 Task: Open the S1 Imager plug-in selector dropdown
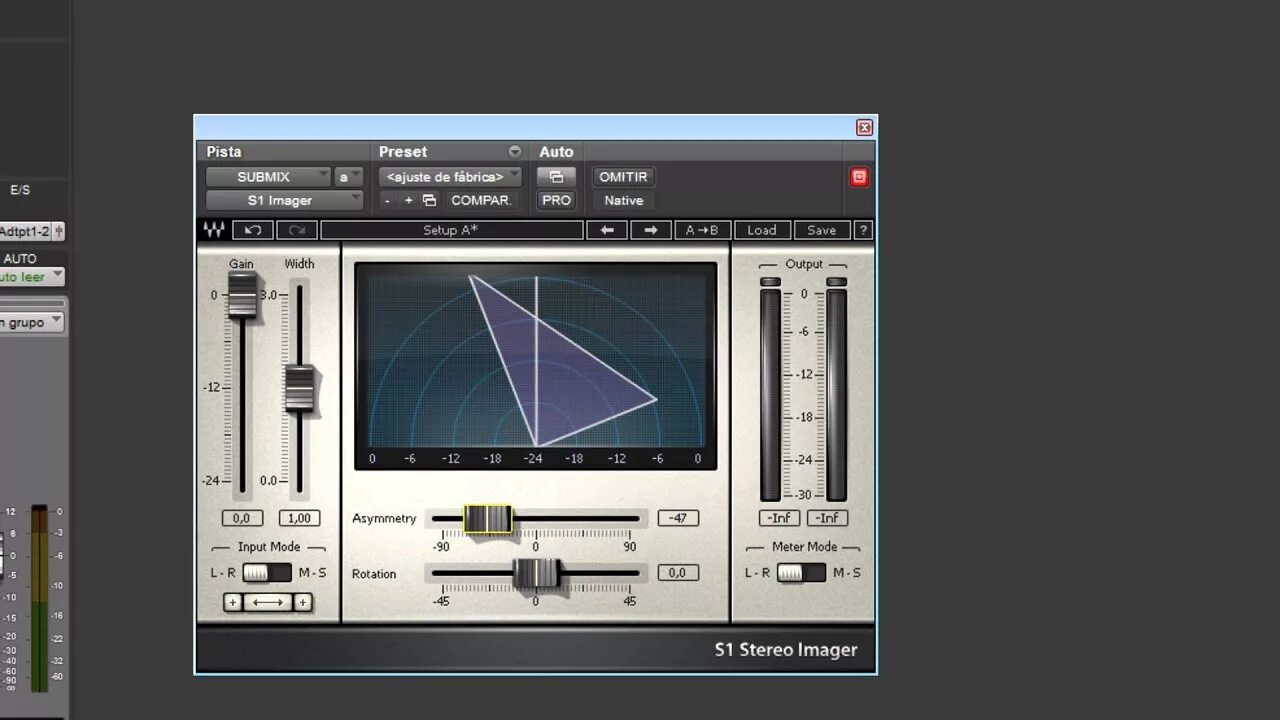pyautogui.click(x=285, y=200)
